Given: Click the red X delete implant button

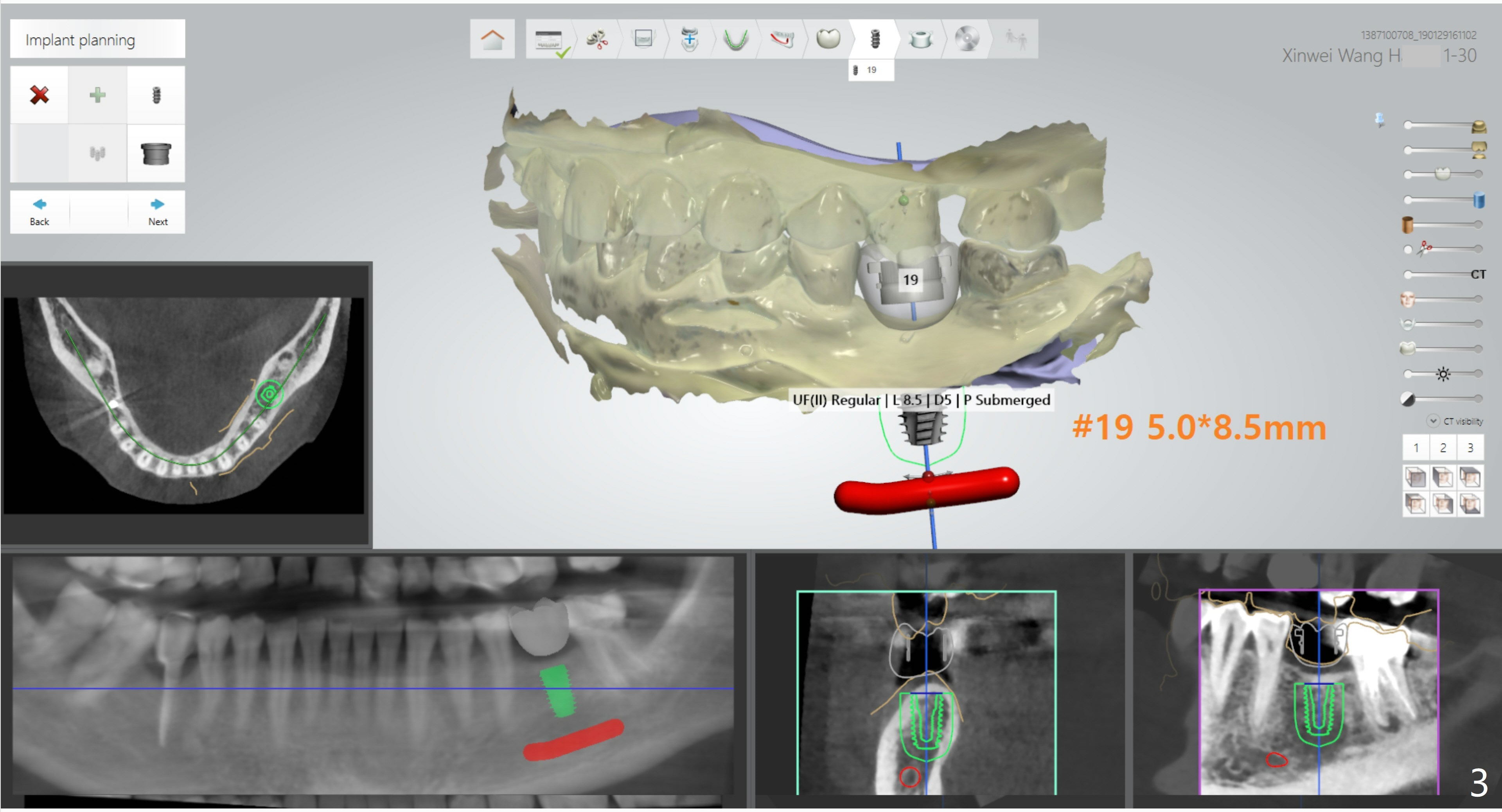Looking at the screenshot, I should [39, 94].
